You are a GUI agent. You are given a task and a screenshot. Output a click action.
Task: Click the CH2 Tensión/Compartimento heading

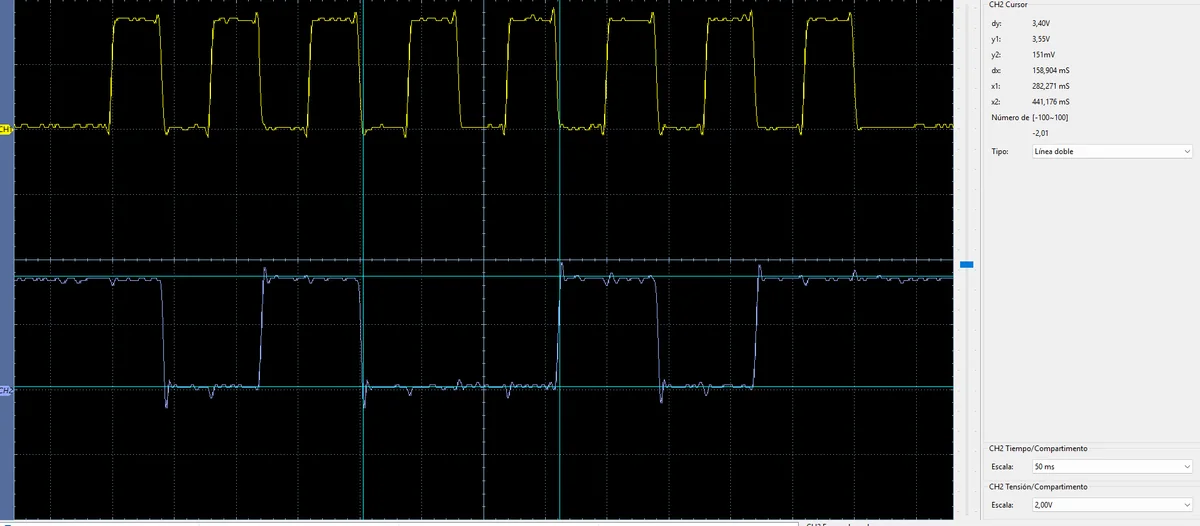[x=1037, y=486]
